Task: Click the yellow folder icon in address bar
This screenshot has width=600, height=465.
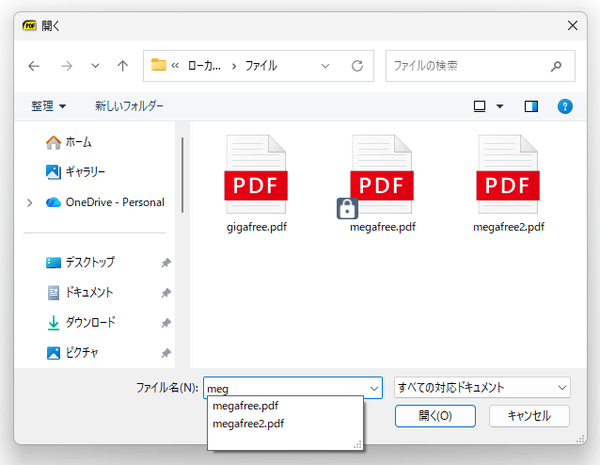Action: point(158,65)
